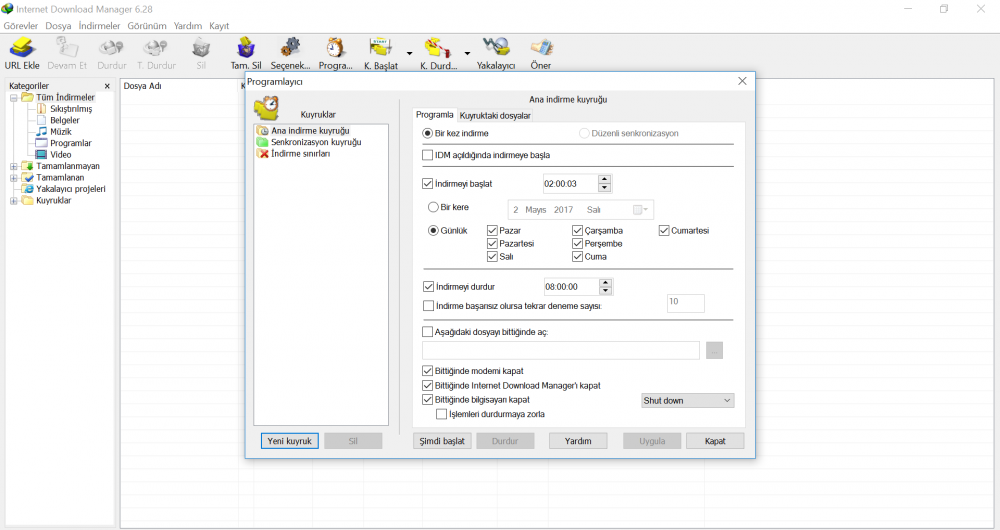Viewport: 1000px width, 530px height.
Task: Click the Yeni kuyruk button
Action: coord(290,441)
